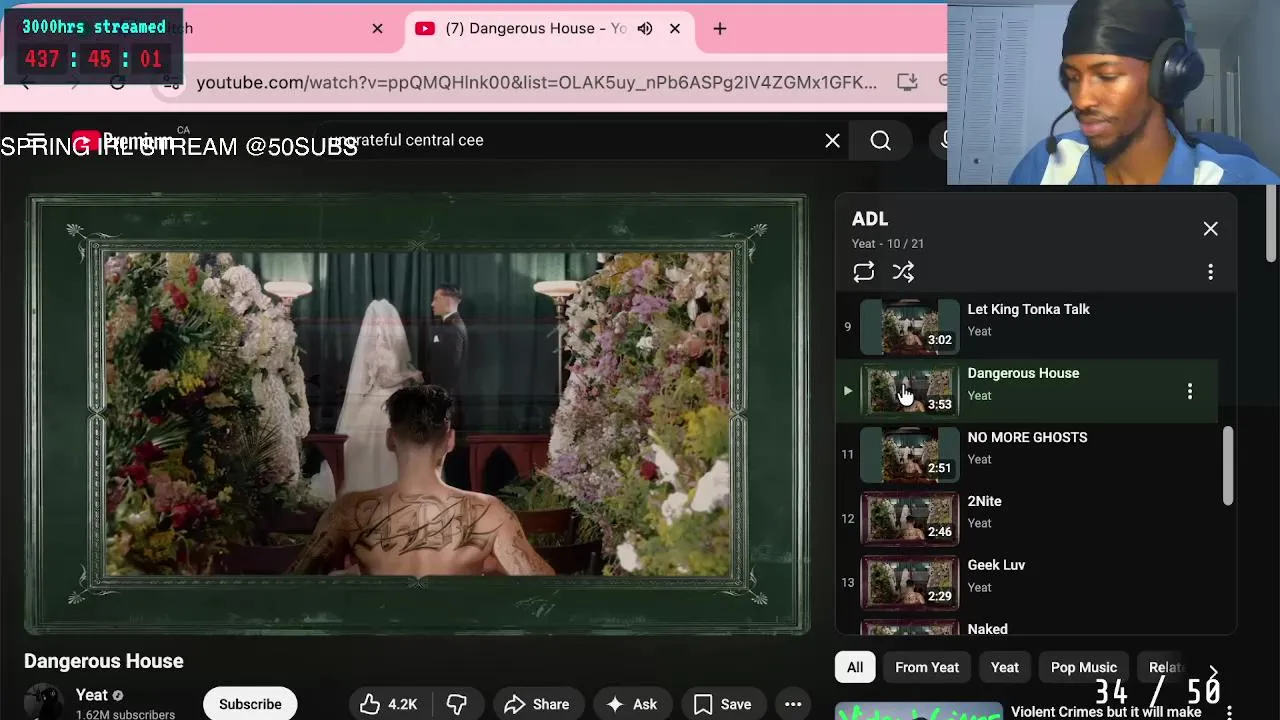Select the Pop Music filter chip
Screen dimensions: 1280x720
(1084, 667)
